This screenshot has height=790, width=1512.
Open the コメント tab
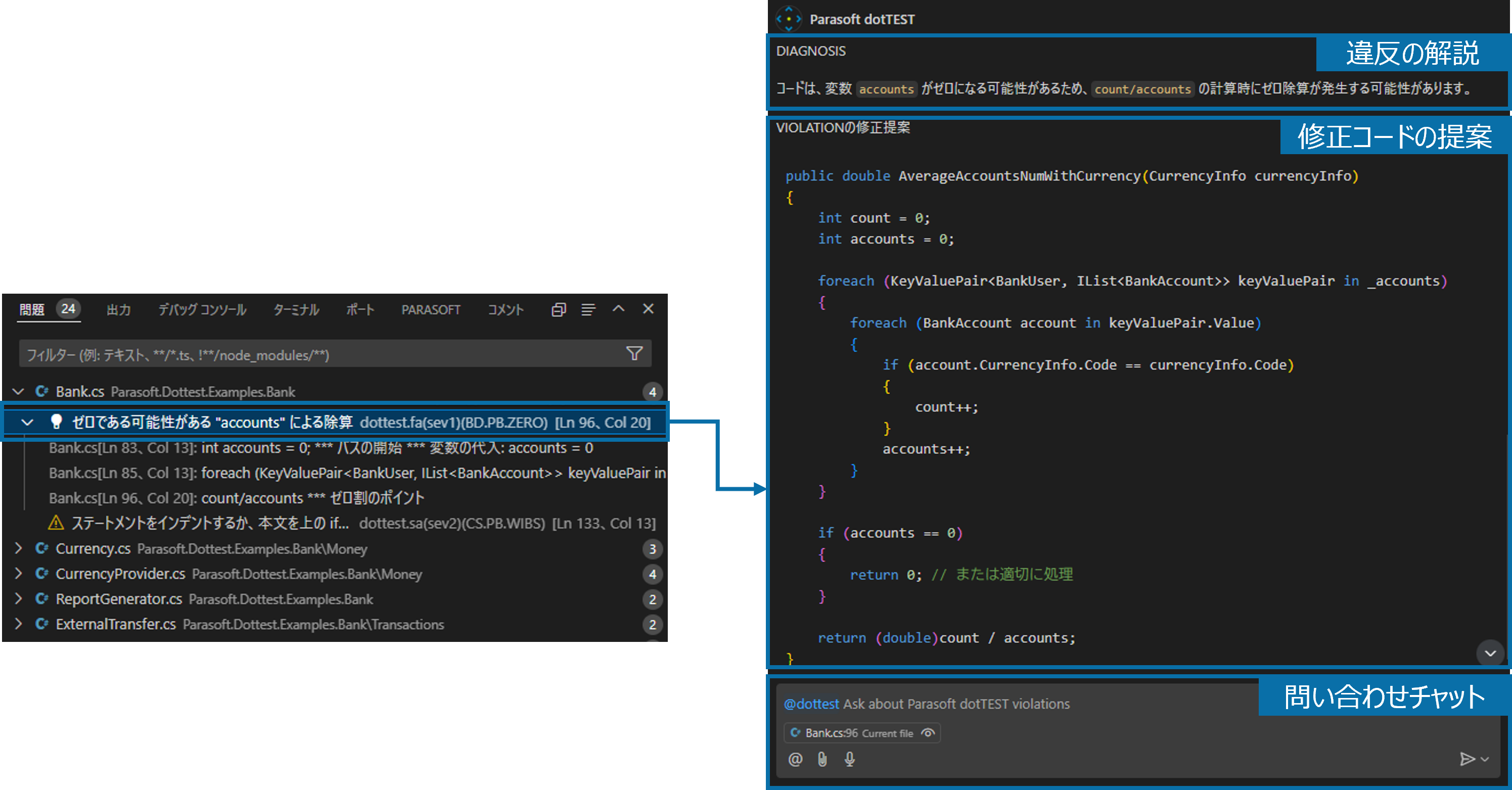click(506, 309)
